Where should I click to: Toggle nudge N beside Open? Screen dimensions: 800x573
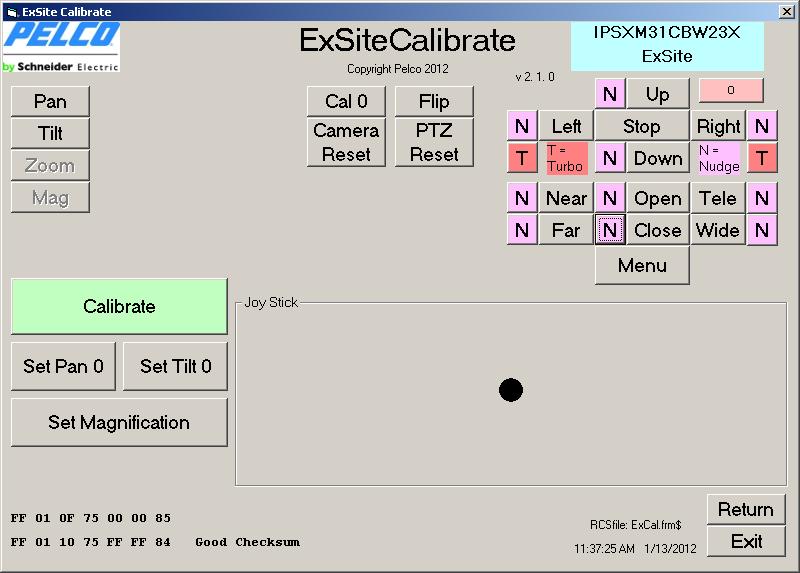[x=610, y=197]
